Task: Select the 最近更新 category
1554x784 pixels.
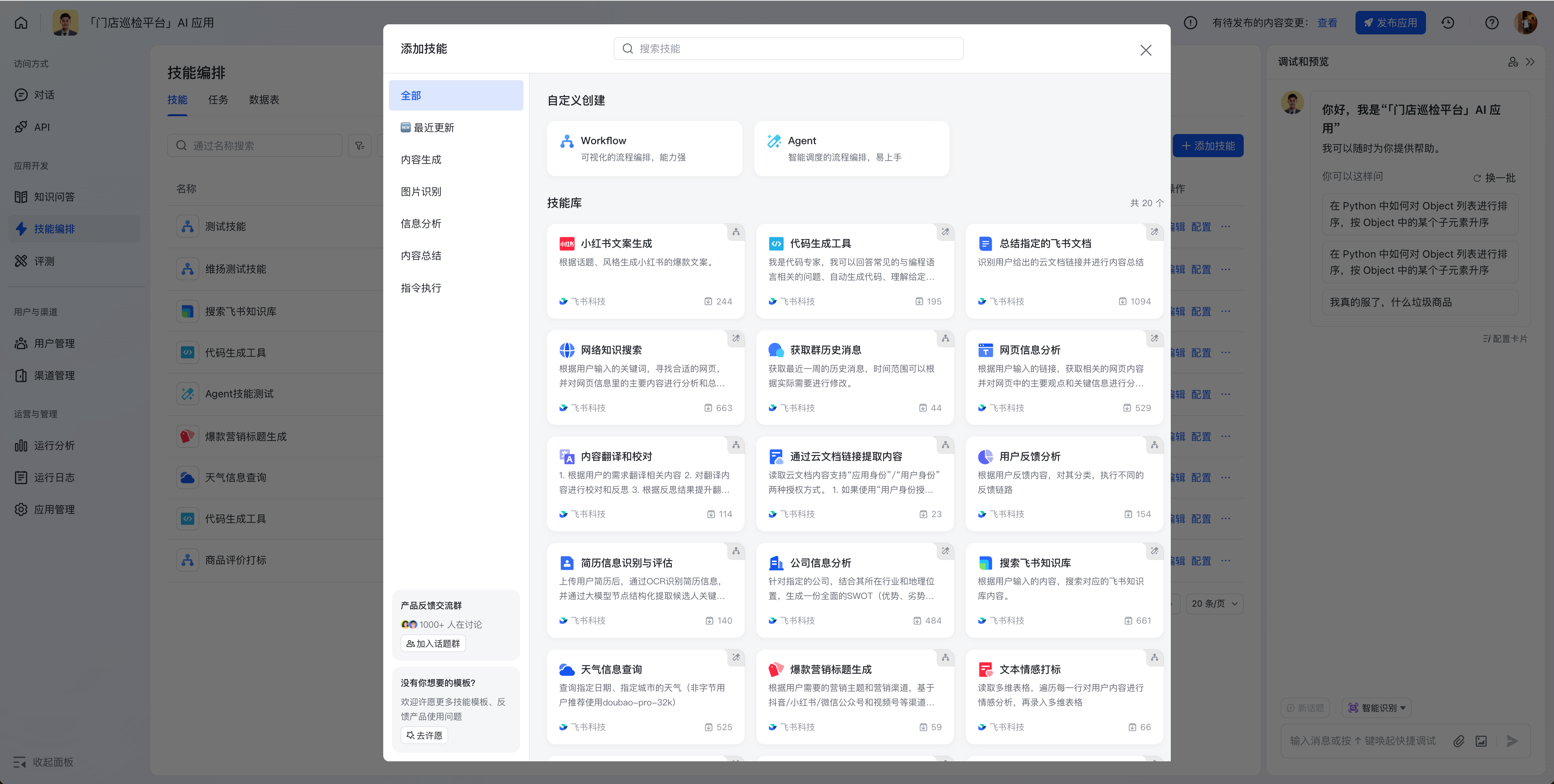Action: click(x=456, y=127)
